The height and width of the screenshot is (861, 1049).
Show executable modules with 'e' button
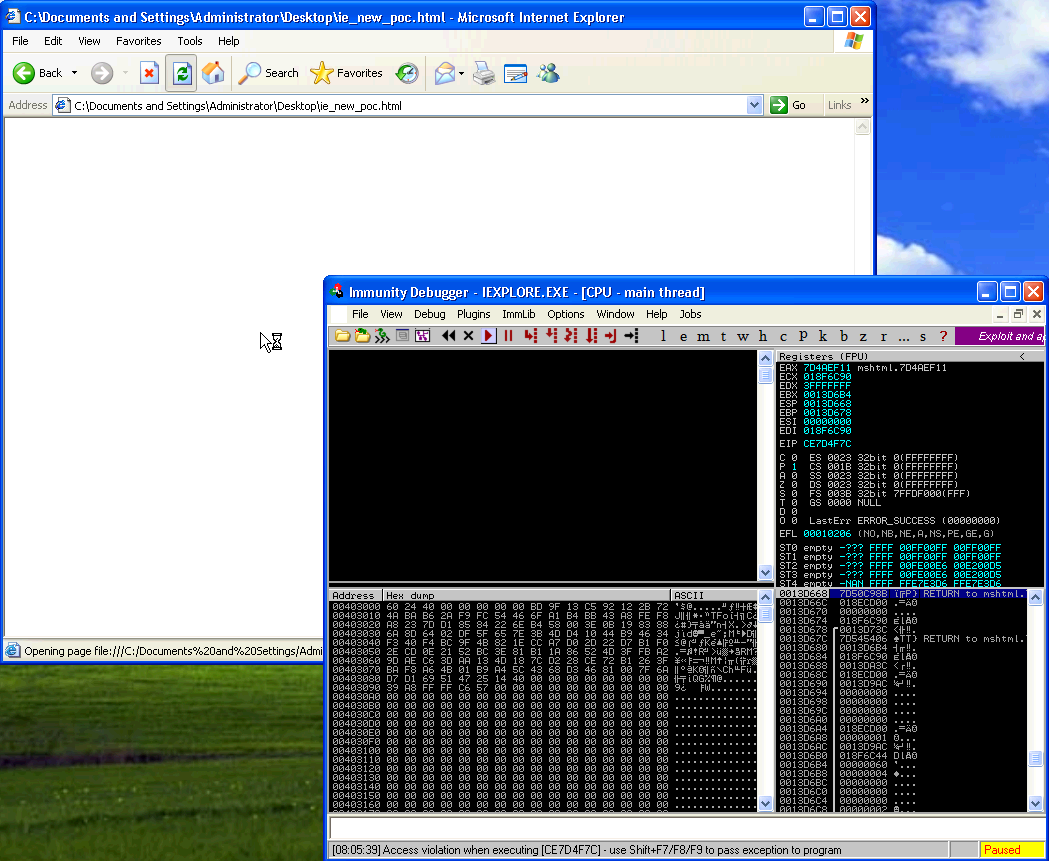683,336
